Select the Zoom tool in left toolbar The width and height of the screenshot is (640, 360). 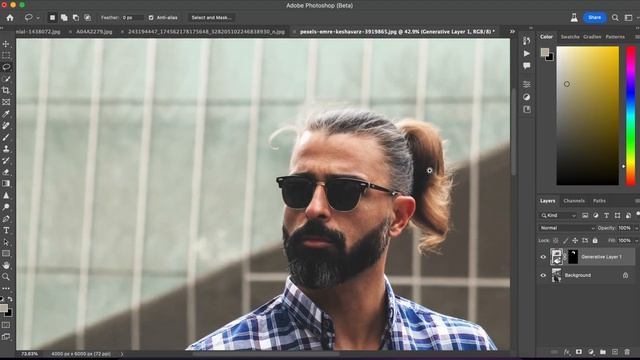[x=6, y=277]
